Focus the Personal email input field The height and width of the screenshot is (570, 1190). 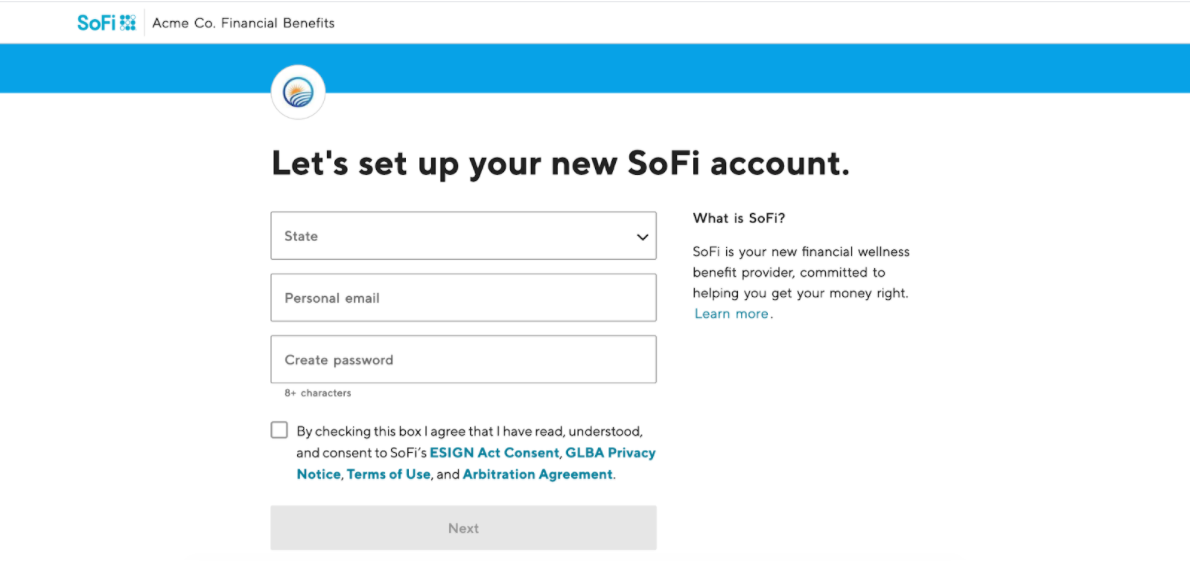click(463, 298)
